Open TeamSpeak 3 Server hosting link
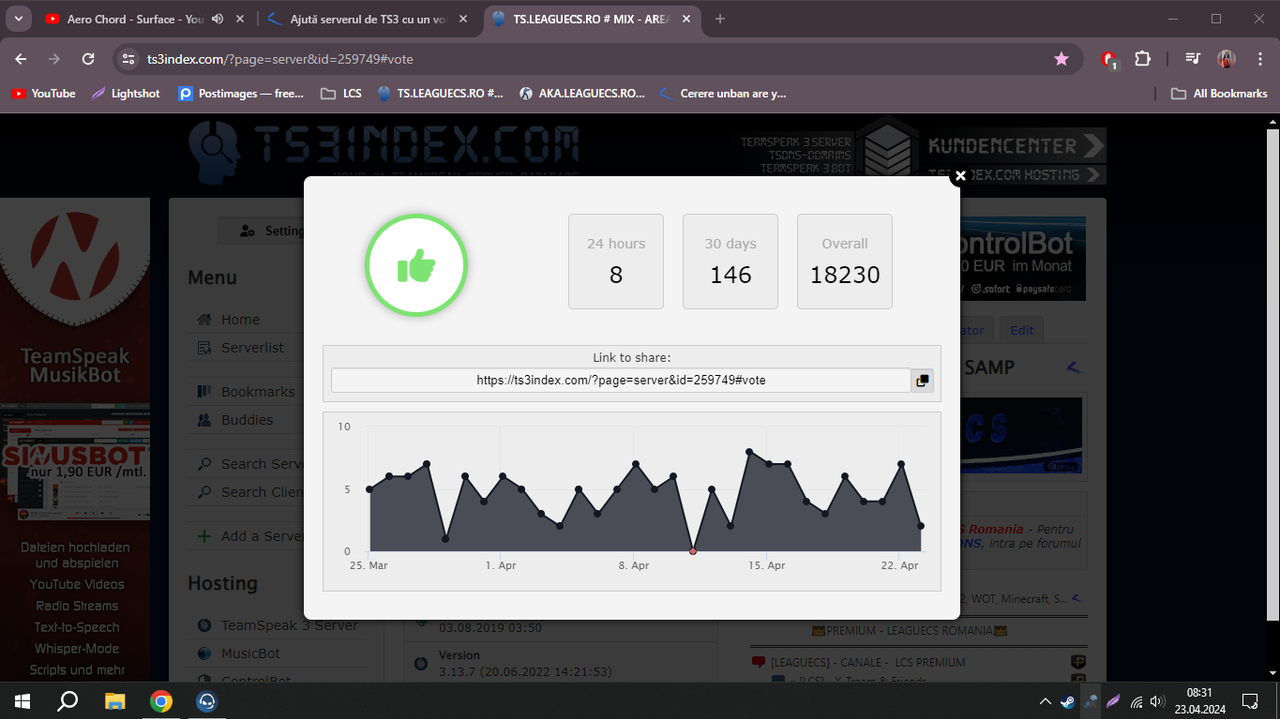Screen dimensions: 1280x719 pyautogui.click(x=289, y=625)
